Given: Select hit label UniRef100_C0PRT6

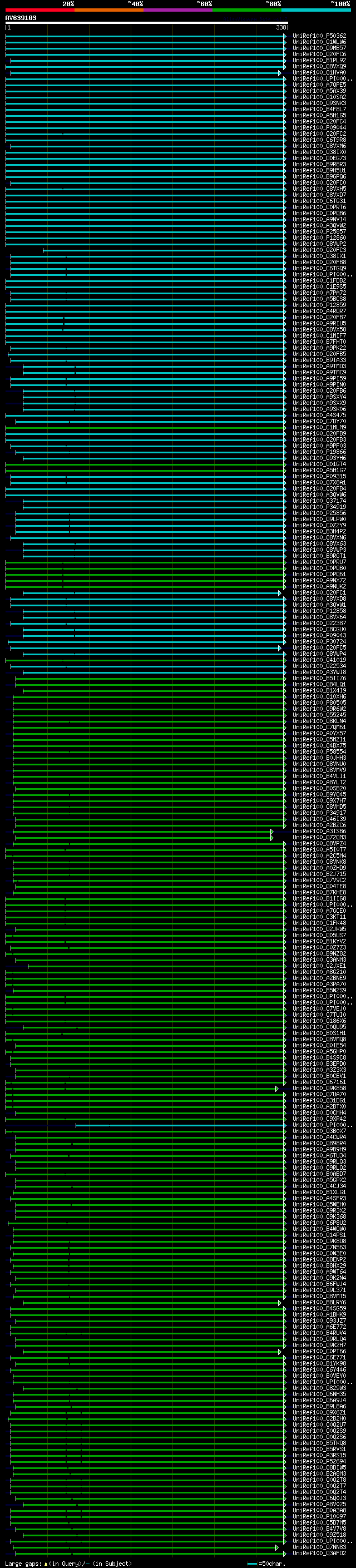Looking at the screenshot, I should tap(319, 207).
